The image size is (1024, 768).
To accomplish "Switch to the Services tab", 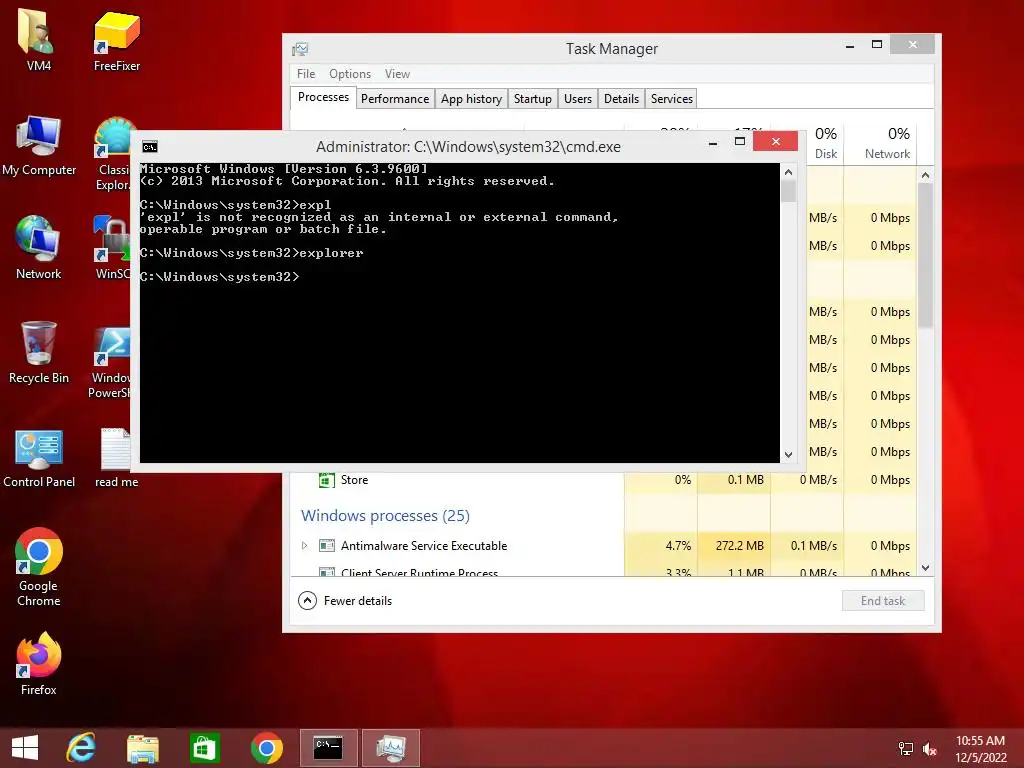I will tap(671, 99).
